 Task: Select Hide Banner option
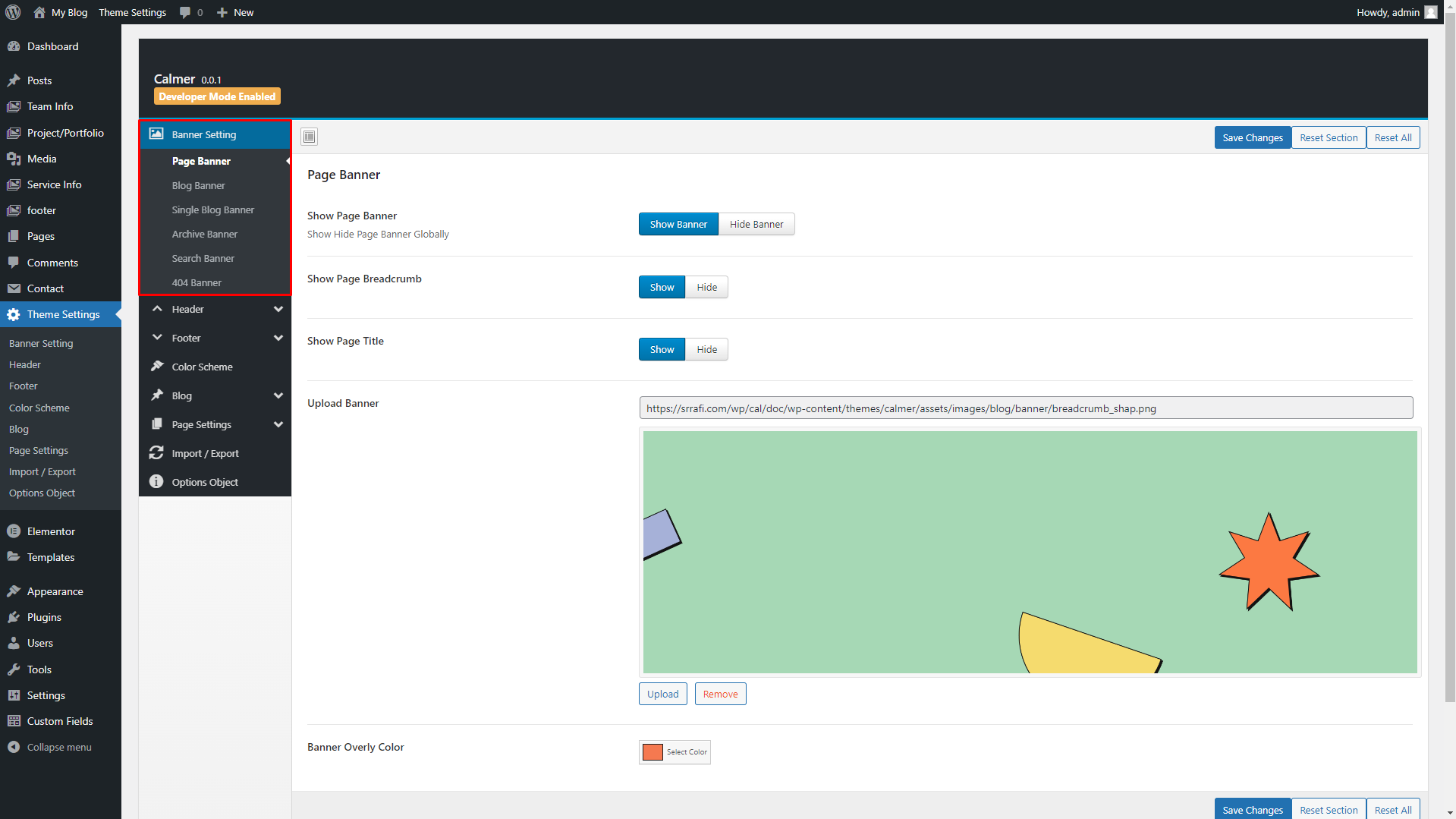756,224
